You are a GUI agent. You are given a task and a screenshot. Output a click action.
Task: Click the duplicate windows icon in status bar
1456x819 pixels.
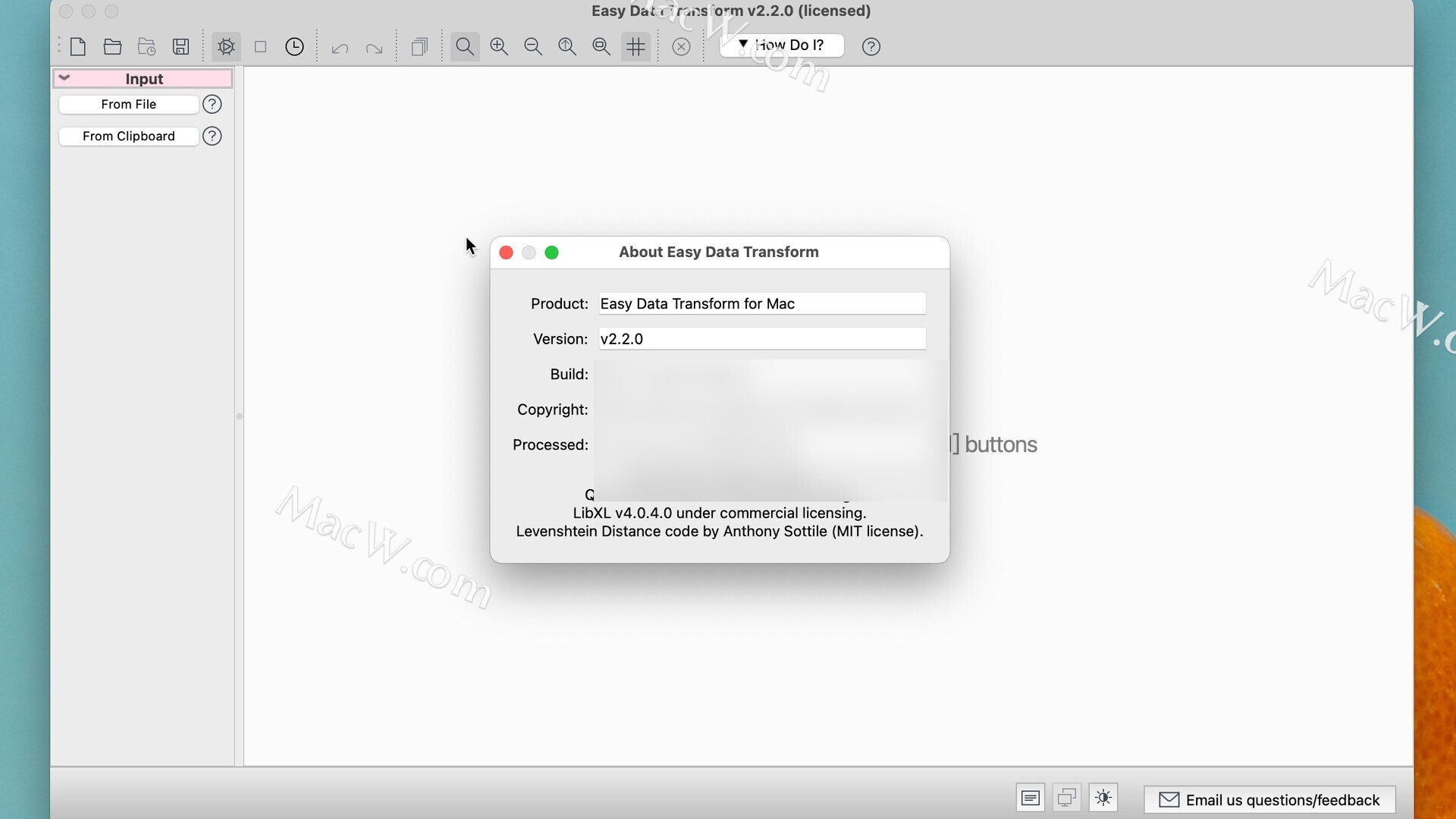click(1067, 798)
